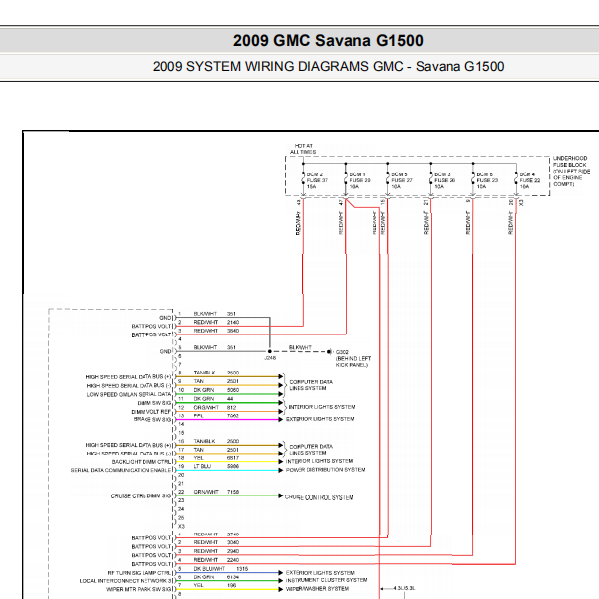Click wire label 'RED/WHT 3840' on pin 3
599x599 pixels.
(216, 331)
